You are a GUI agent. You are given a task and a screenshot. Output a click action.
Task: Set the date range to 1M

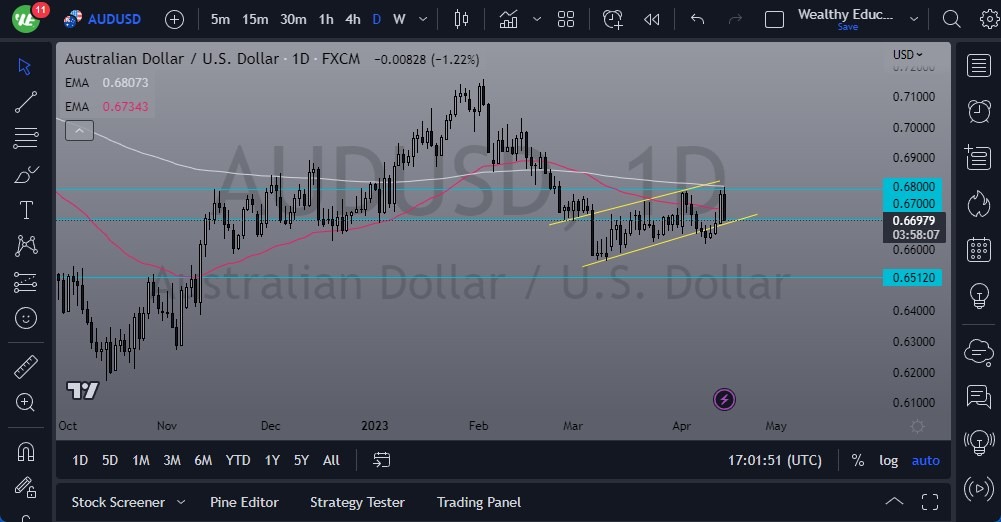140,460
